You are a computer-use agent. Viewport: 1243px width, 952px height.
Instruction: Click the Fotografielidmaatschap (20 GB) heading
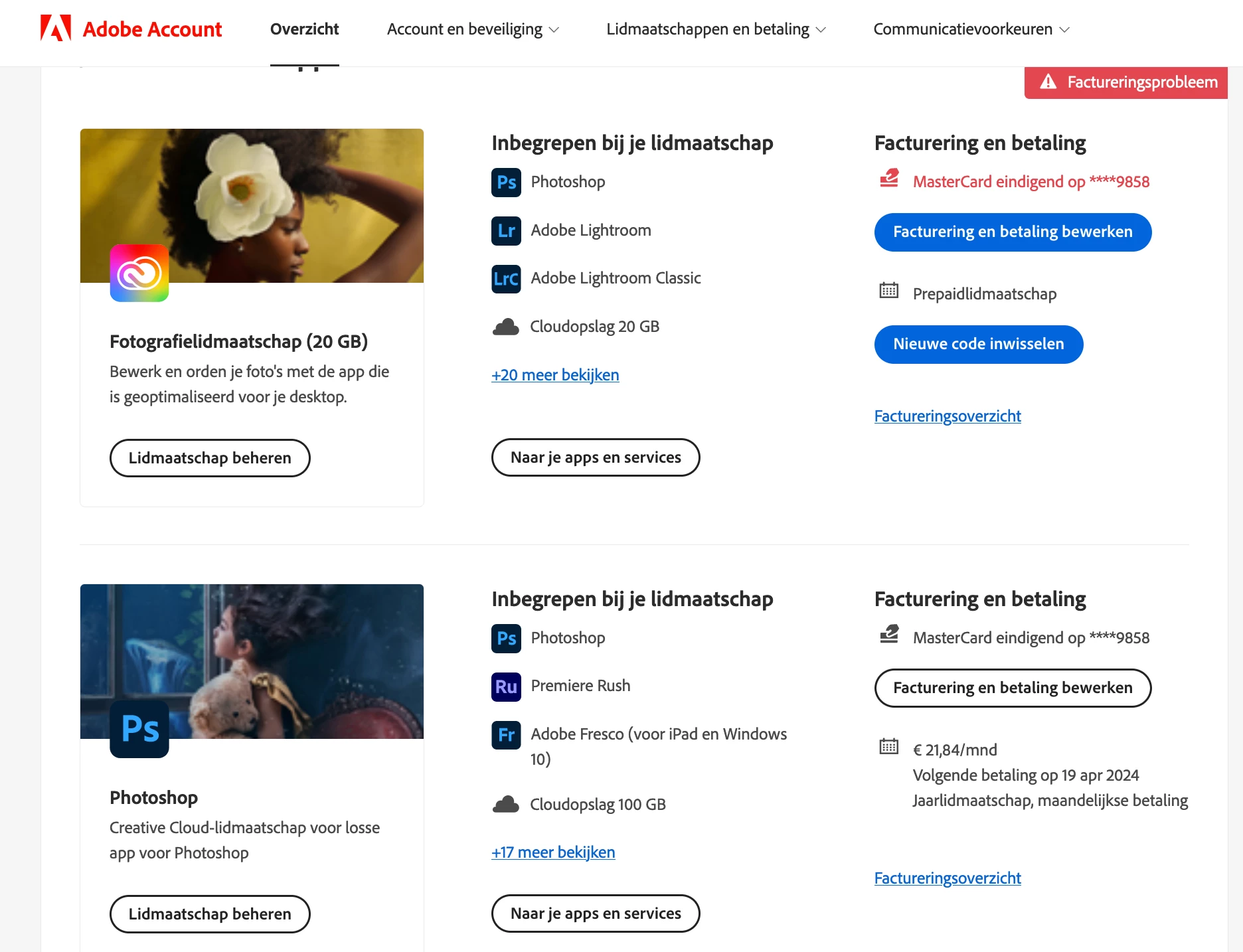click(x=238, y=342)
